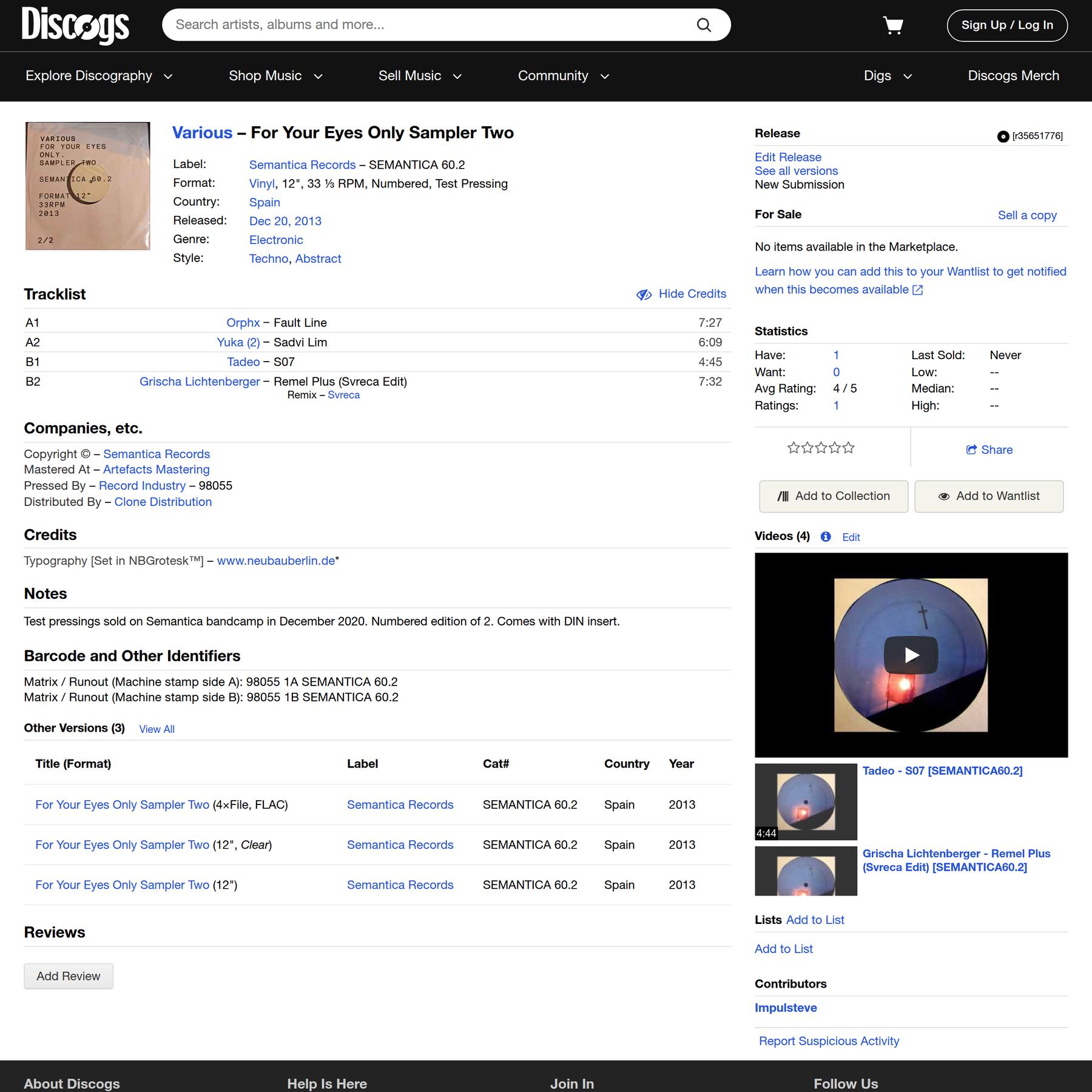Hide Credits in the tracklist
This screenshot has width=1092, height=1092.
pos(681,294)
